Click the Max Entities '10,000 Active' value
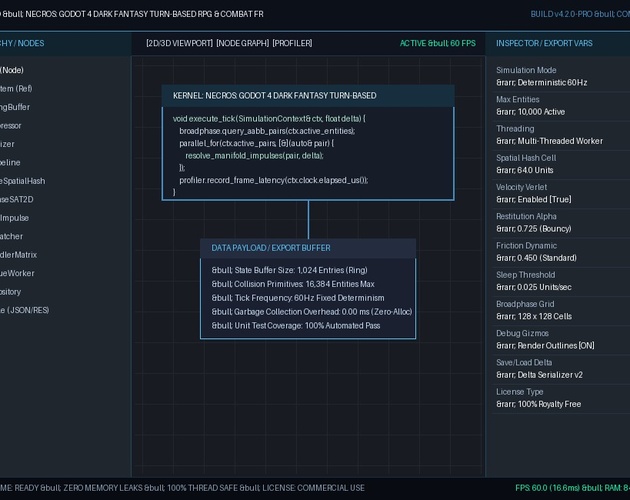The image size is (630, 500). pyautogui.click(x=530, y=112)
